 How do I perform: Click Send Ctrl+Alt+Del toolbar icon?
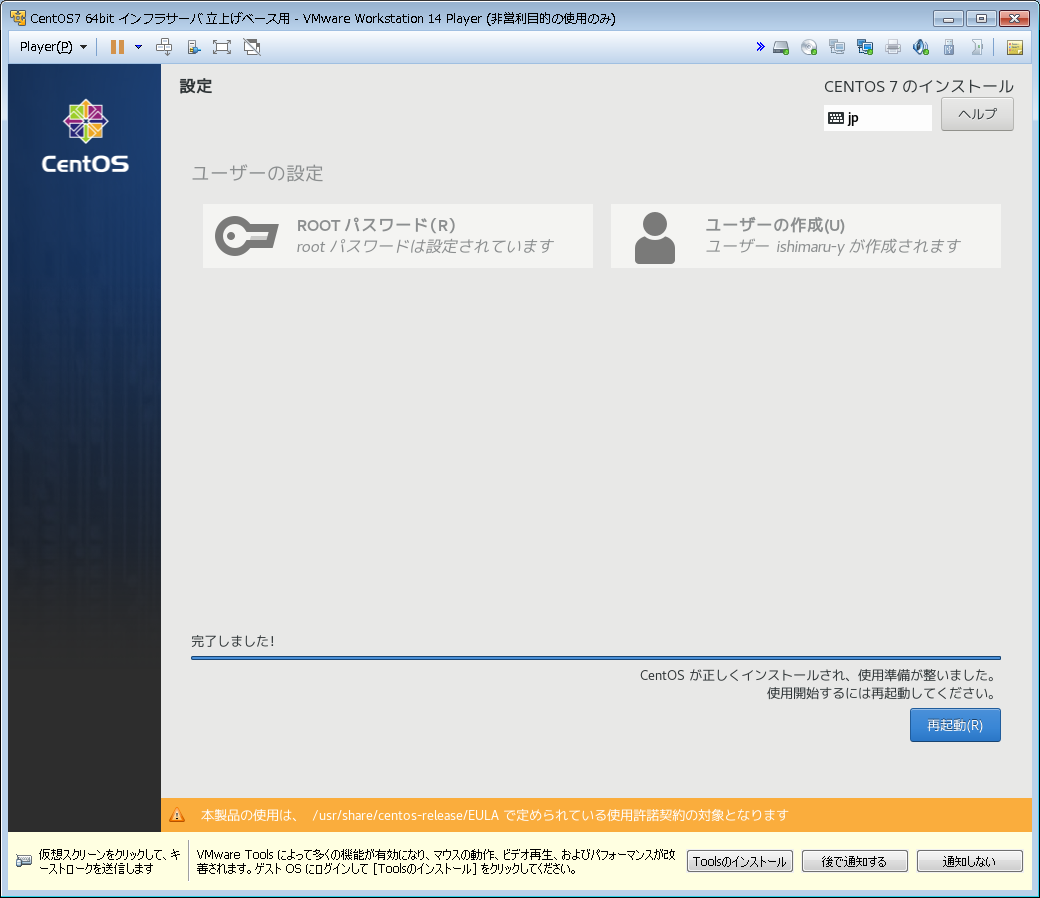click(x=164, y=47)
